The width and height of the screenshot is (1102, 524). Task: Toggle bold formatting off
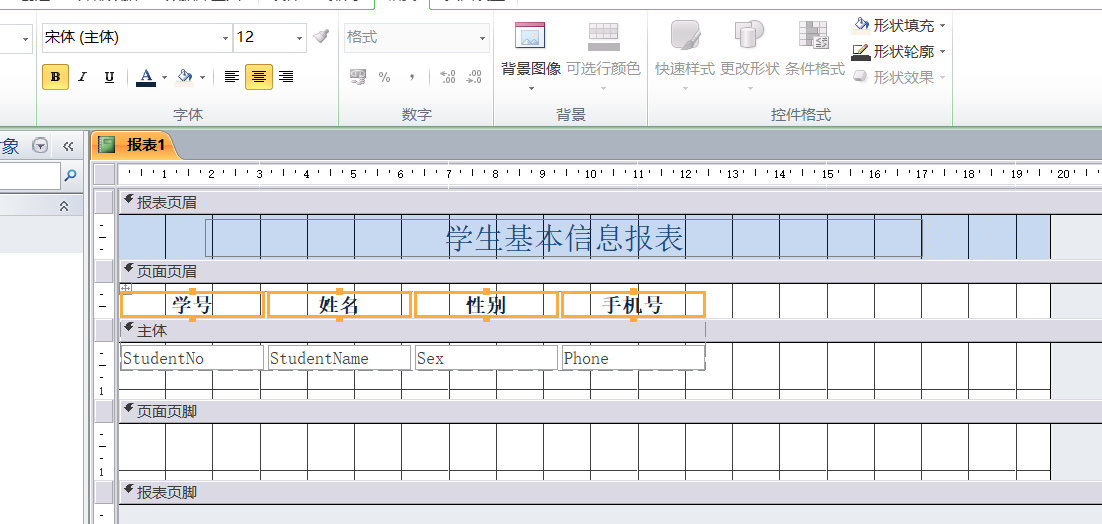(x=55, y=77)
